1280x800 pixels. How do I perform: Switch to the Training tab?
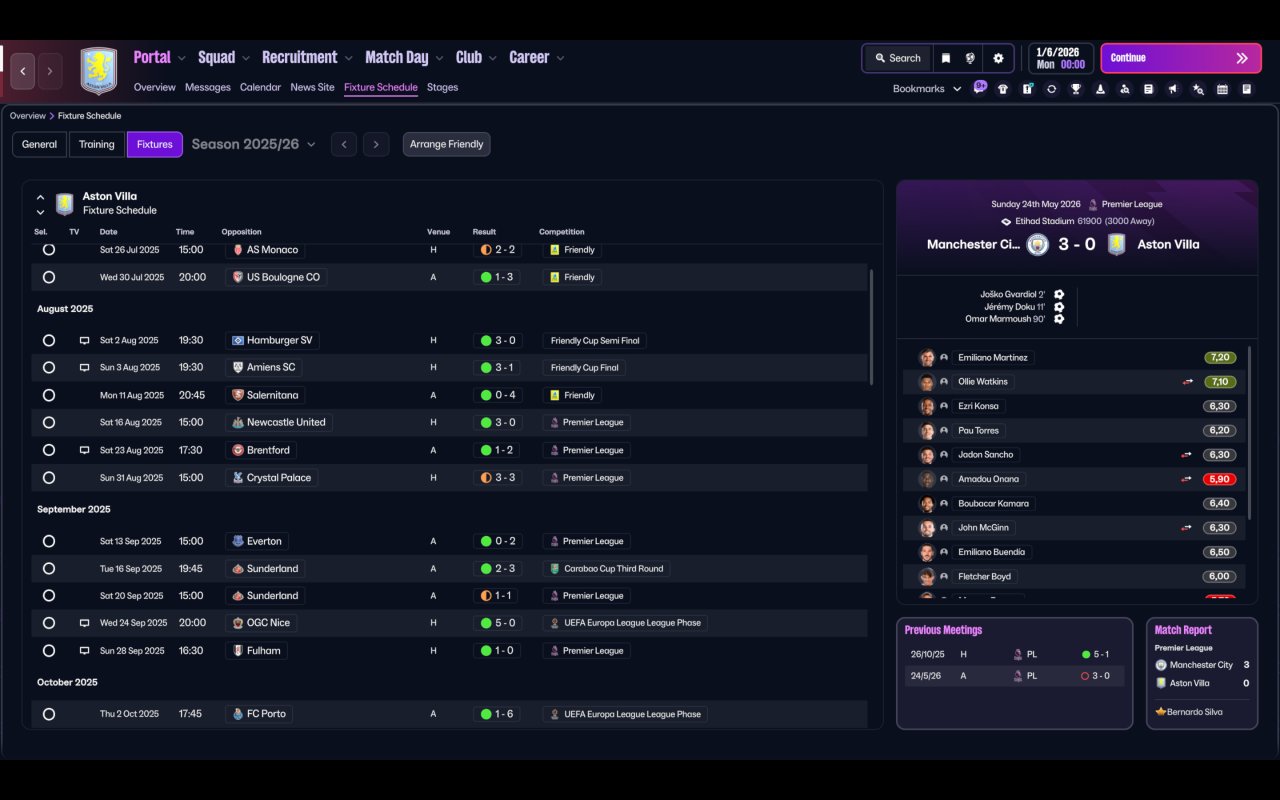pyautogui.click(x=97, y=144)
